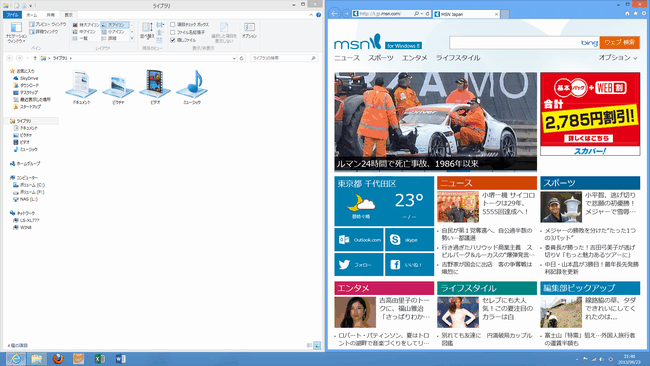The height and width of the screenshot is (366, 650).
Task: Click the ウェブ検索 search button
Action: coord(619,42)
